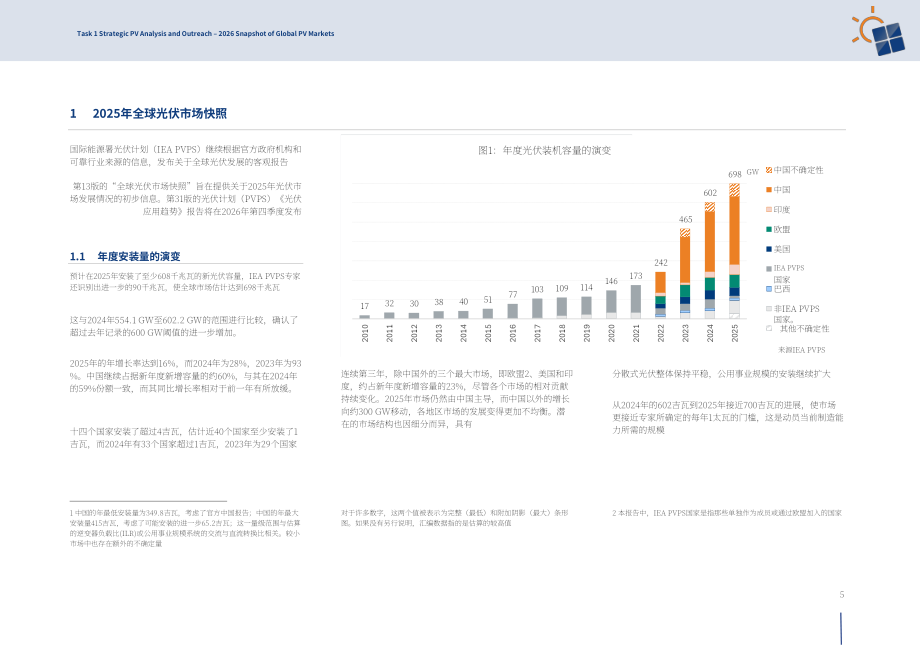Click the paragraph starting '预计在2025年安装了至少608千兆瓦'
The image size is (920, 651).
tap(185, 282)
